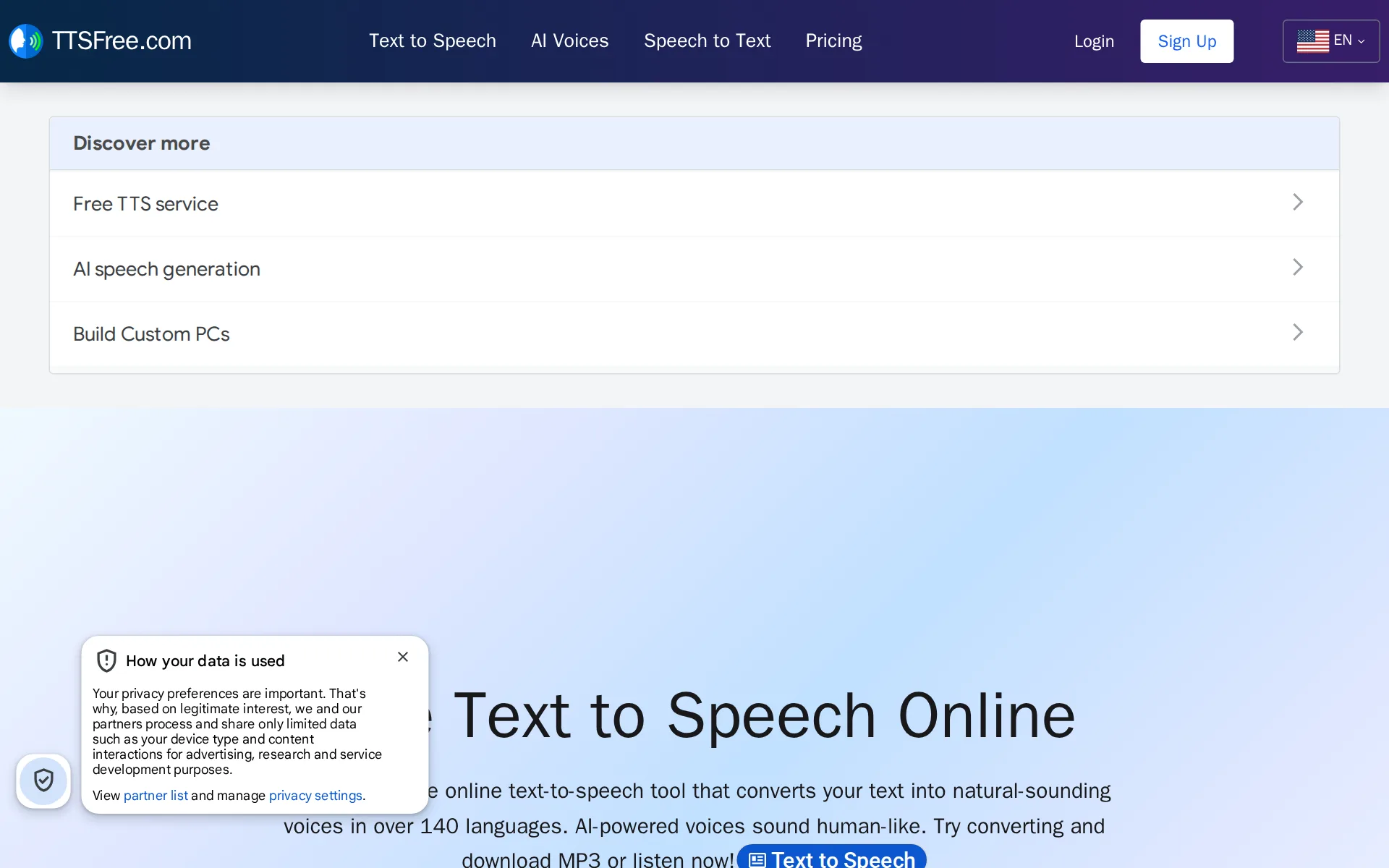Screen dimensions: 1389x868
Task: Click the US flag icon
Action: coord(1313,41)
